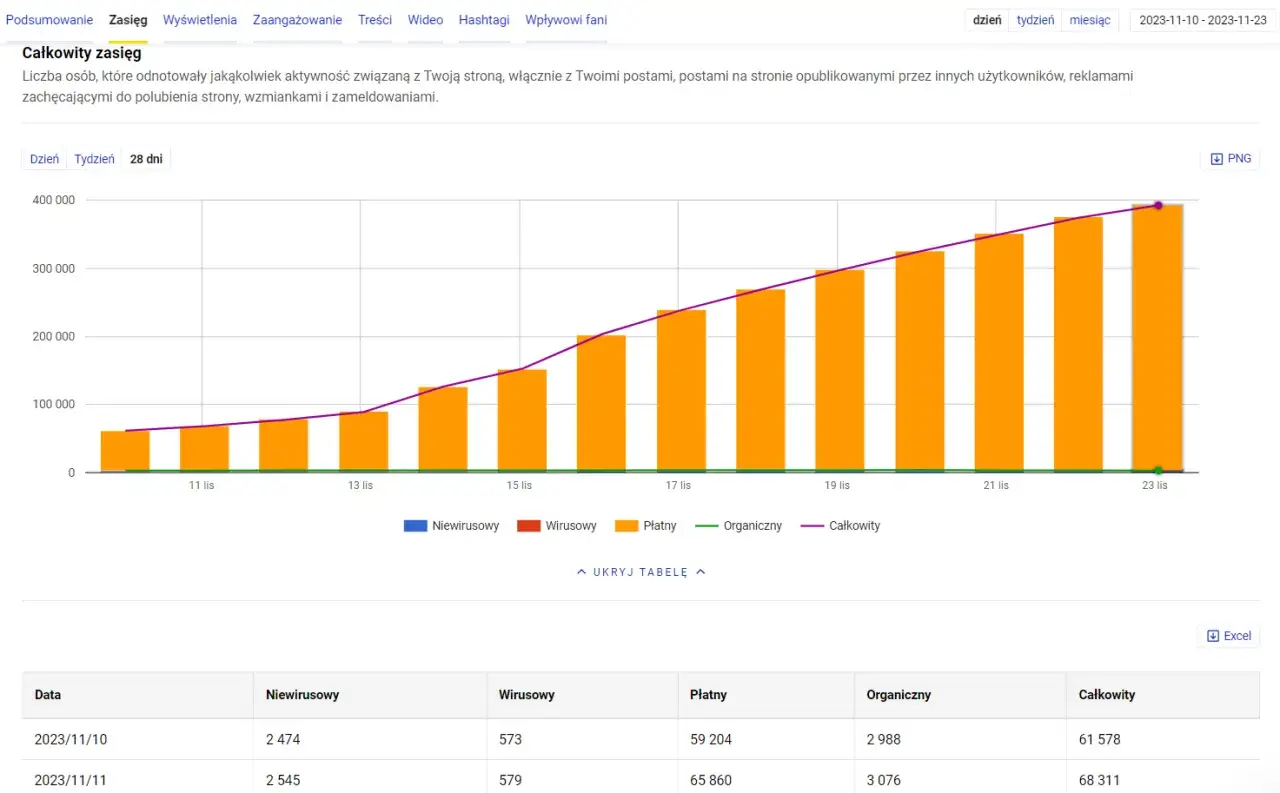Sort table by Płatny column header
Image resolution: width=1280 pixels, height=793 pixels.
708,695
